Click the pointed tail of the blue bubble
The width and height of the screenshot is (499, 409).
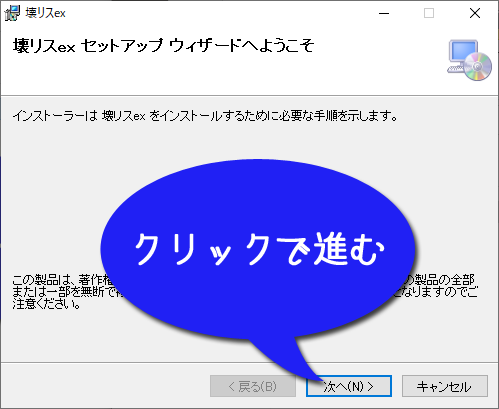point(293,360)
